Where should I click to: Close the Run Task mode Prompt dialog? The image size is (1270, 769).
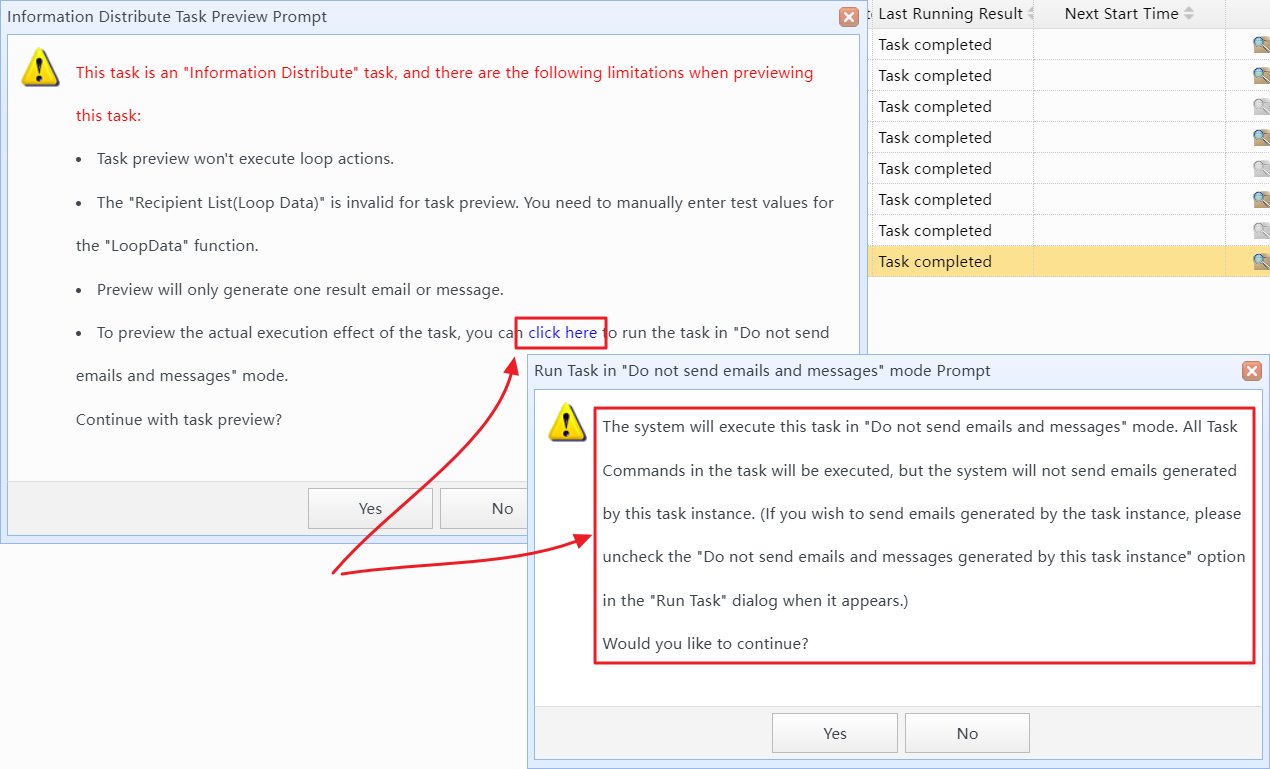[1251, 371]
